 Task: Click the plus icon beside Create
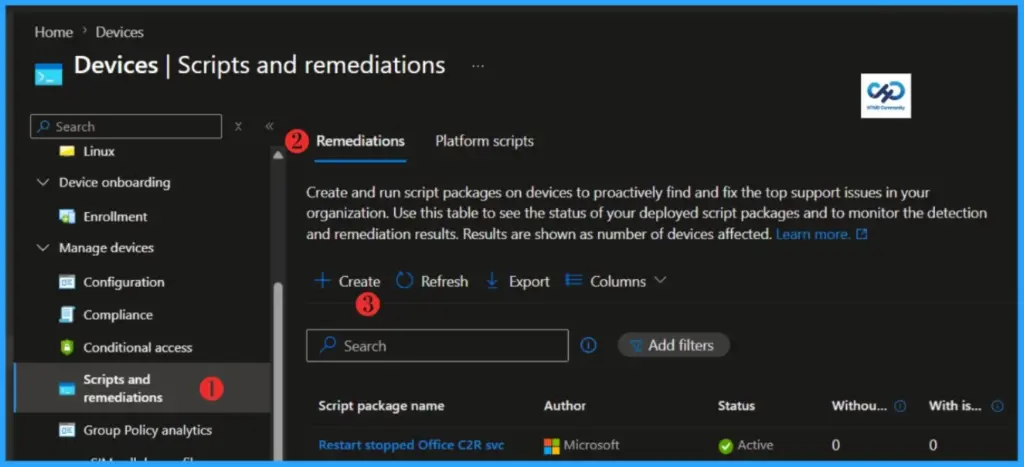(x=323, y=281)
